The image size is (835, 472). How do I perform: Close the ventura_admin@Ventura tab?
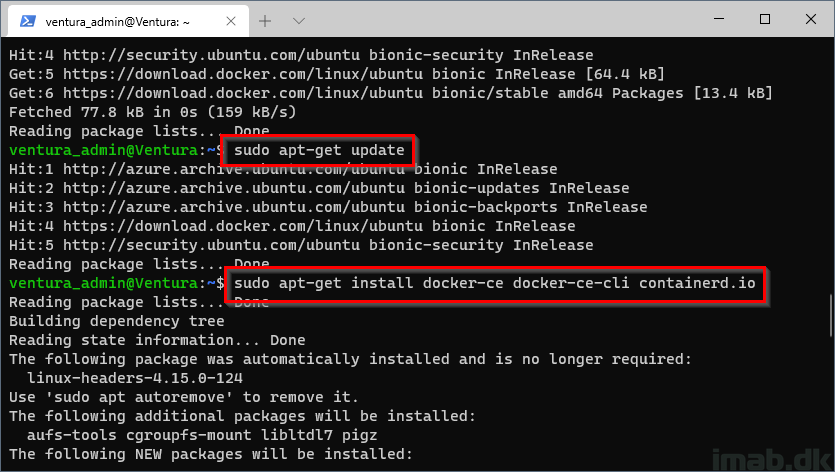pyautogui.click(x=231, y=21)
